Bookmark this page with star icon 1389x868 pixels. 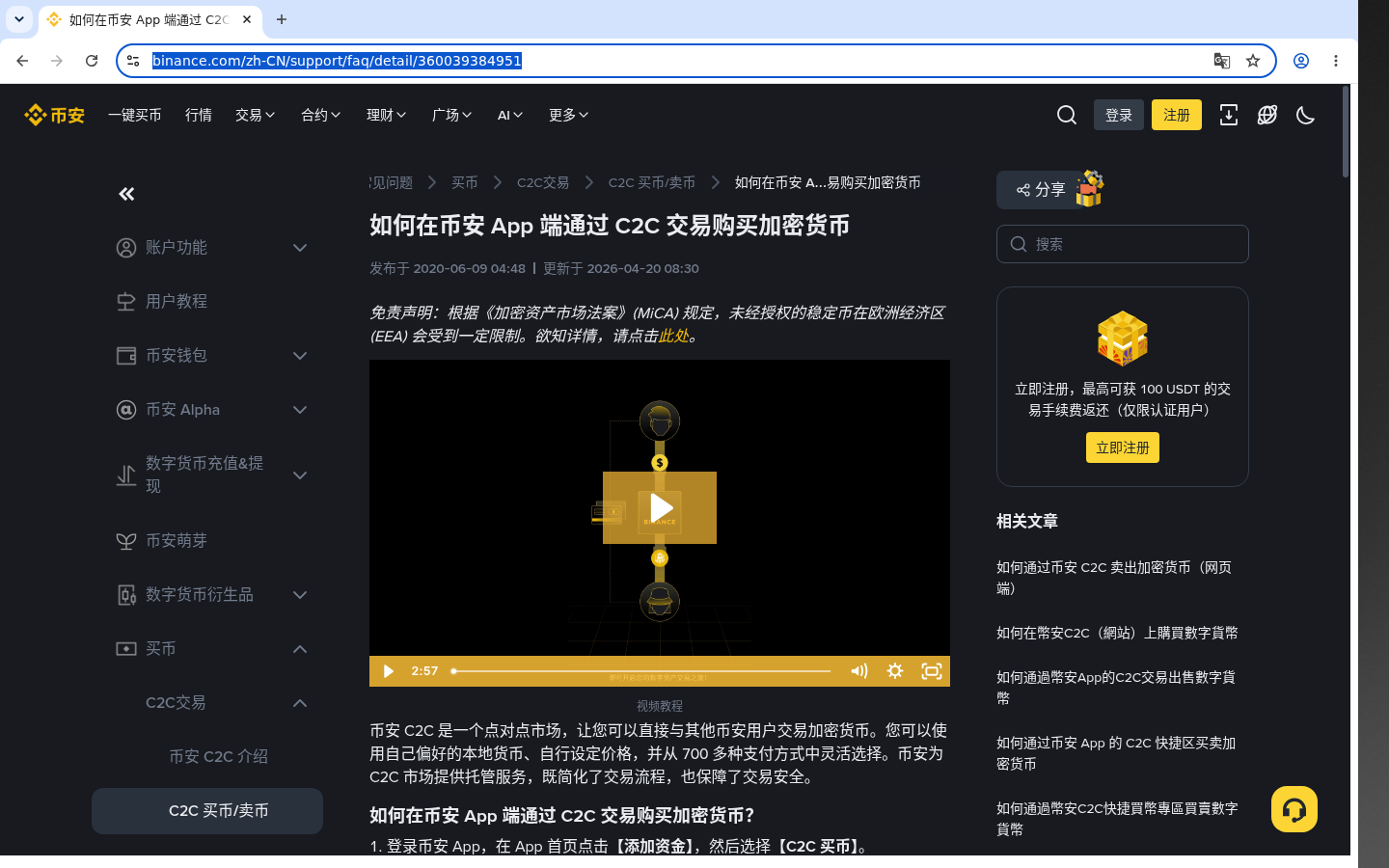(x=1253, y=61)
